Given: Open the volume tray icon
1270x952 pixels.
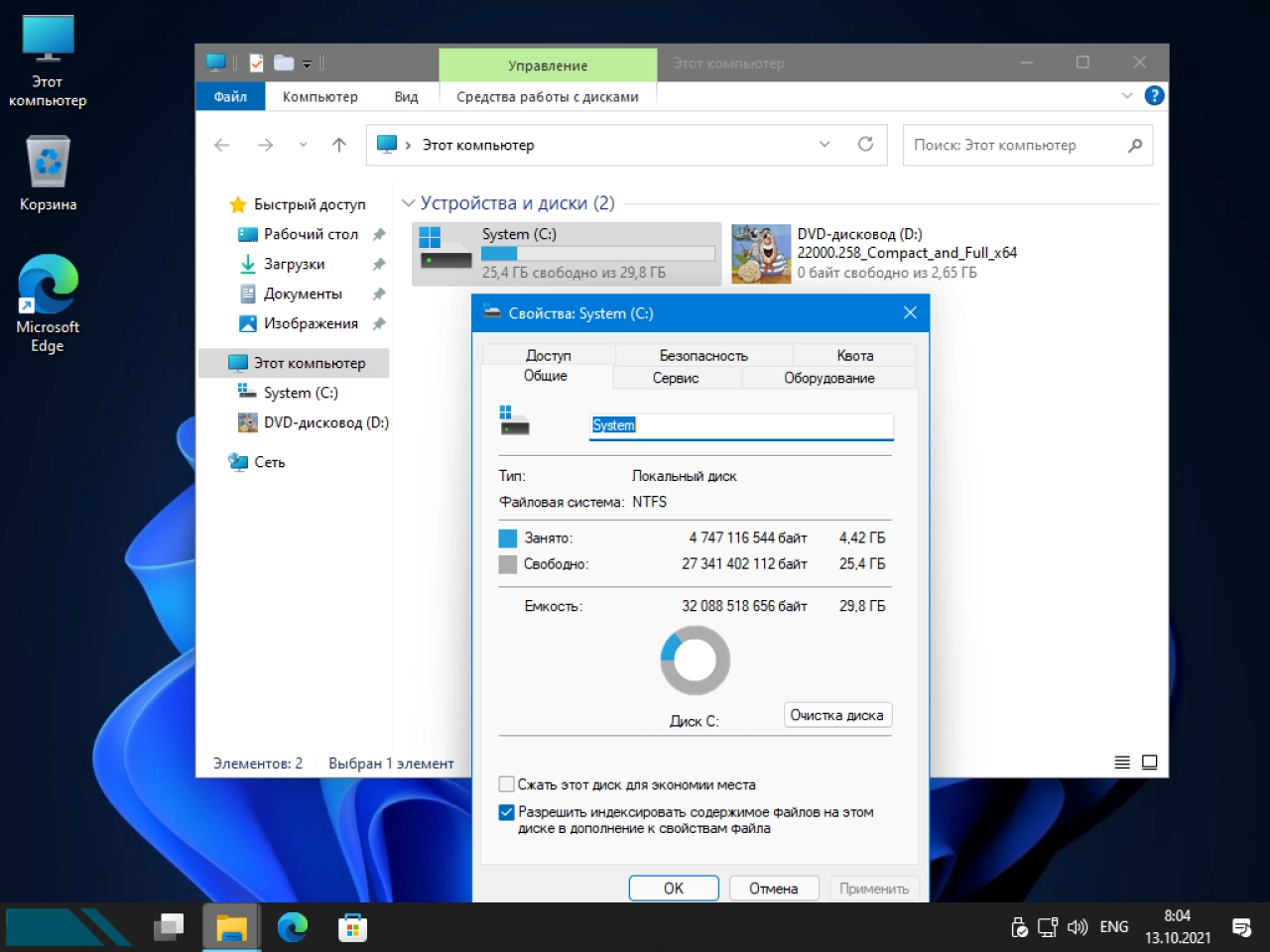Looking at the screenshot, I should (x=1078, y=927).
